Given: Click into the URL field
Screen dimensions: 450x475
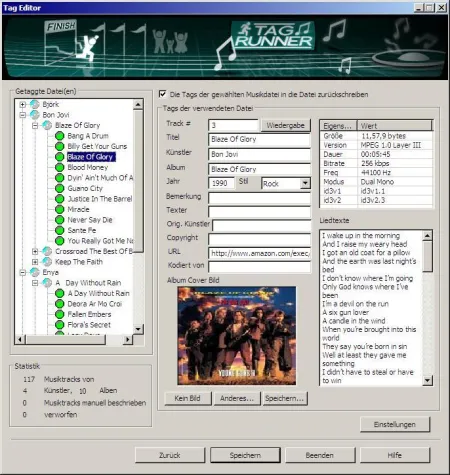Looking at the screenshot, I should pos(259,253).
